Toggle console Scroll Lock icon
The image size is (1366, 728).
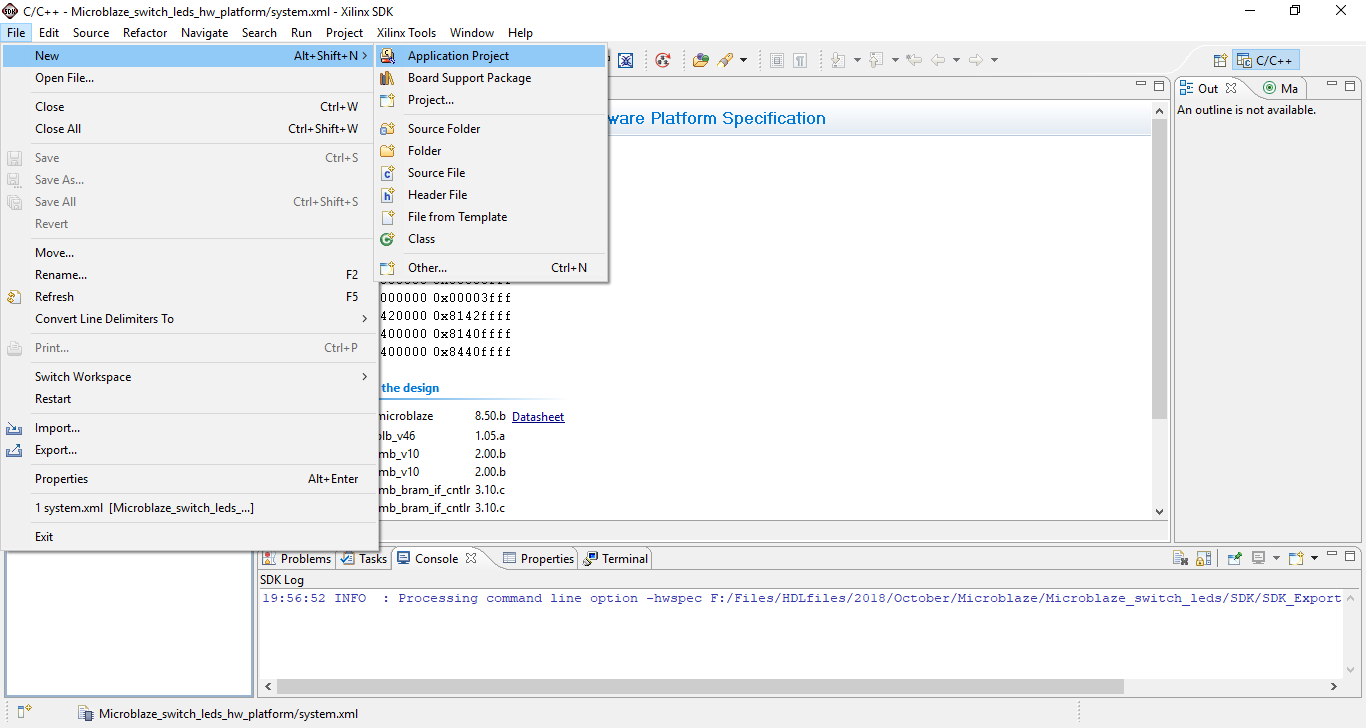tap(1203, 558)
